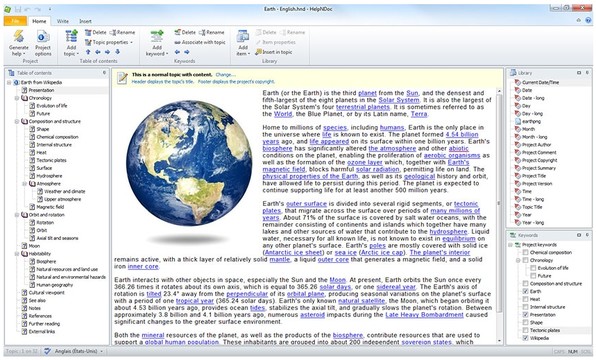
Task: Click the hydrosphere hyperlink
Action: point(448,232)
